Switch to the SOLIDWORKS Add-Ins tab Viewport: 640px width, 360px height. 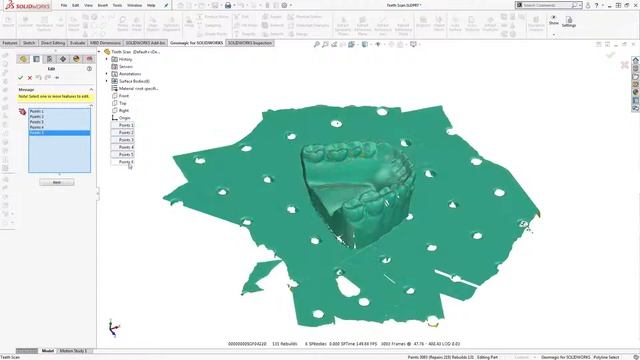pos(145,43)
